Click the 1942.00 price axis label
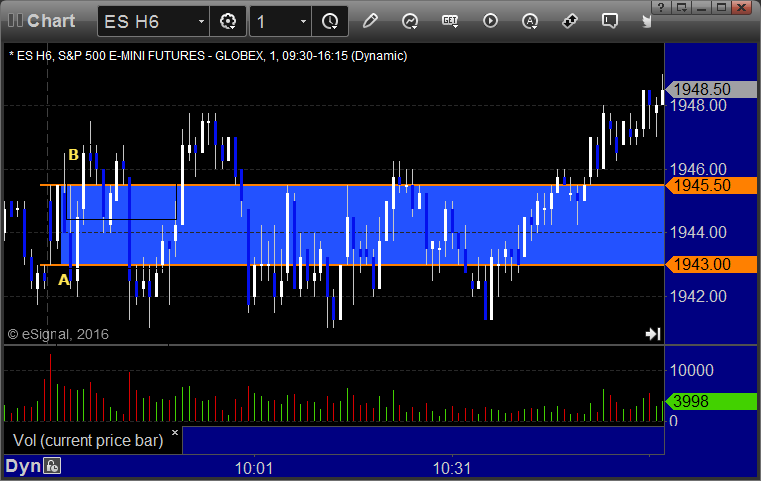 [698, 296]
